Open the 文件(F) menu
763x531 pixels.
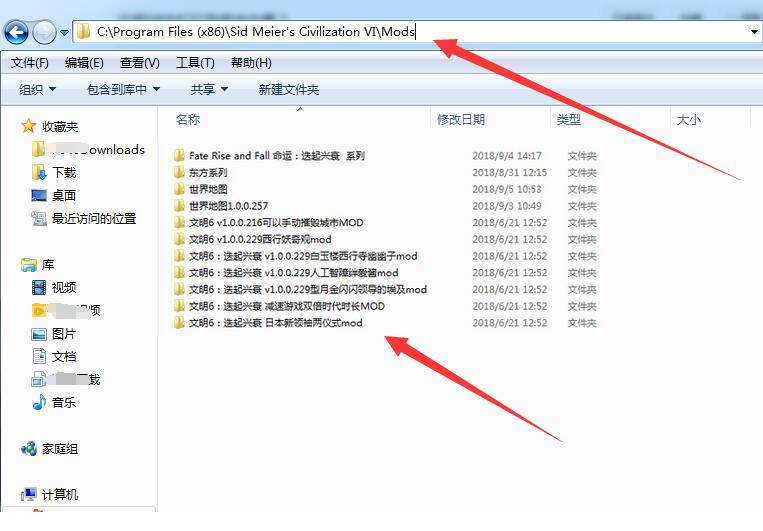click(x=29, y=62)
